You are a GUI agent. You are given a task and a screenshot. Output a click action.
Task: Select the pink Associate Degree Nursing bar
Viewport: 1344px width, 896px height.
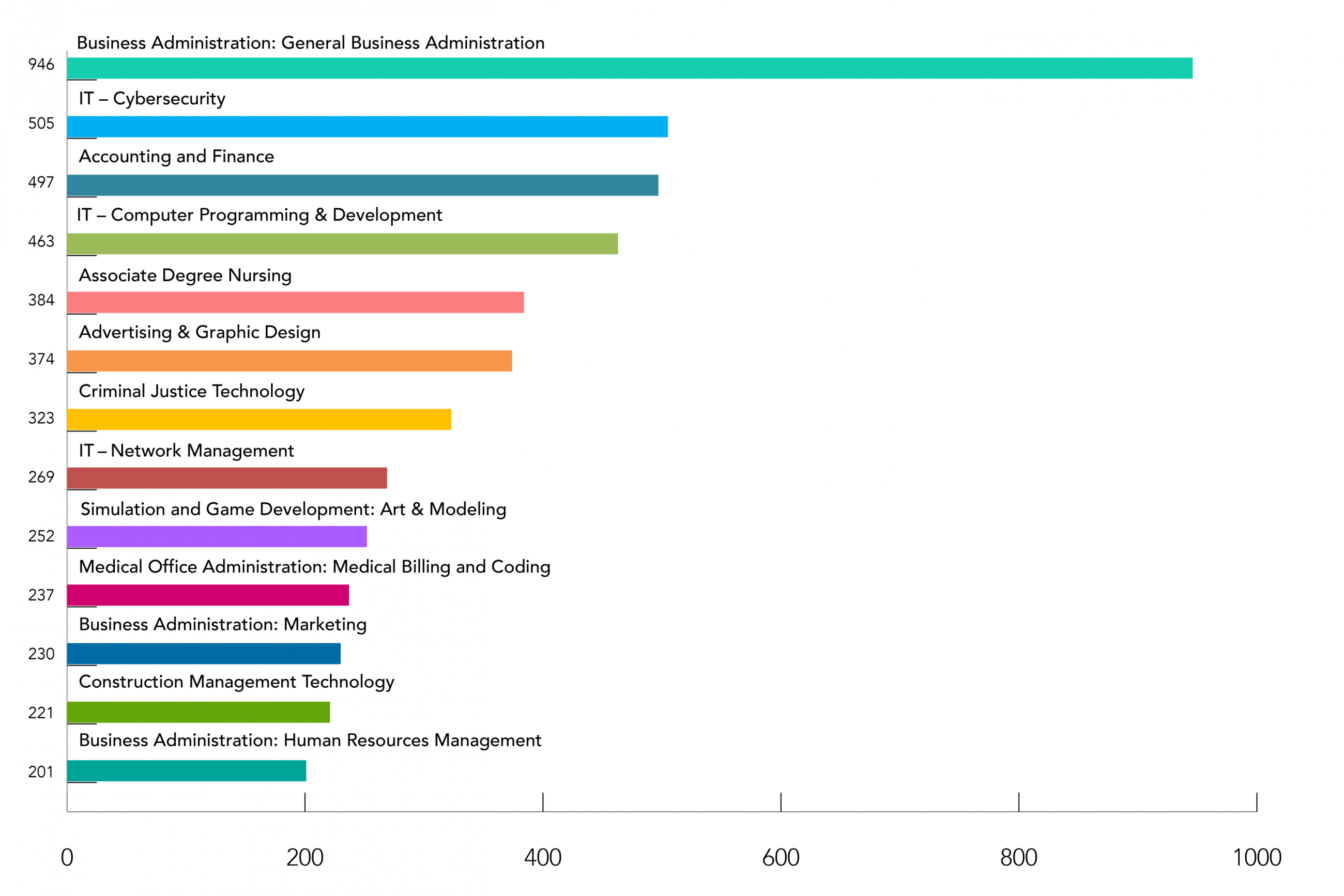tap(295, 302)
